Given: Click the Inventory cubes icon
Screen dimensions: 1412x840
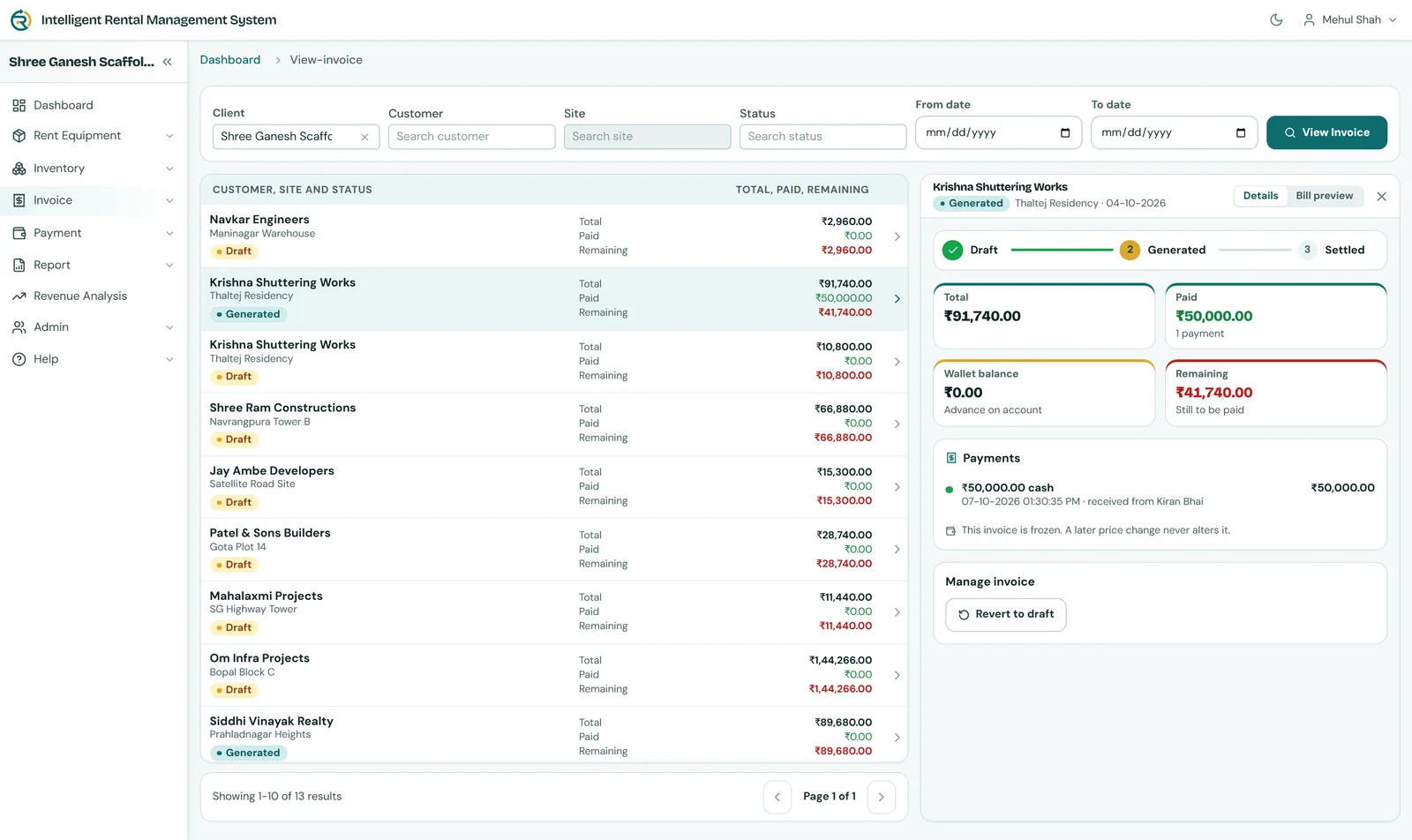Looking at the screenshot, I should 19,169.
